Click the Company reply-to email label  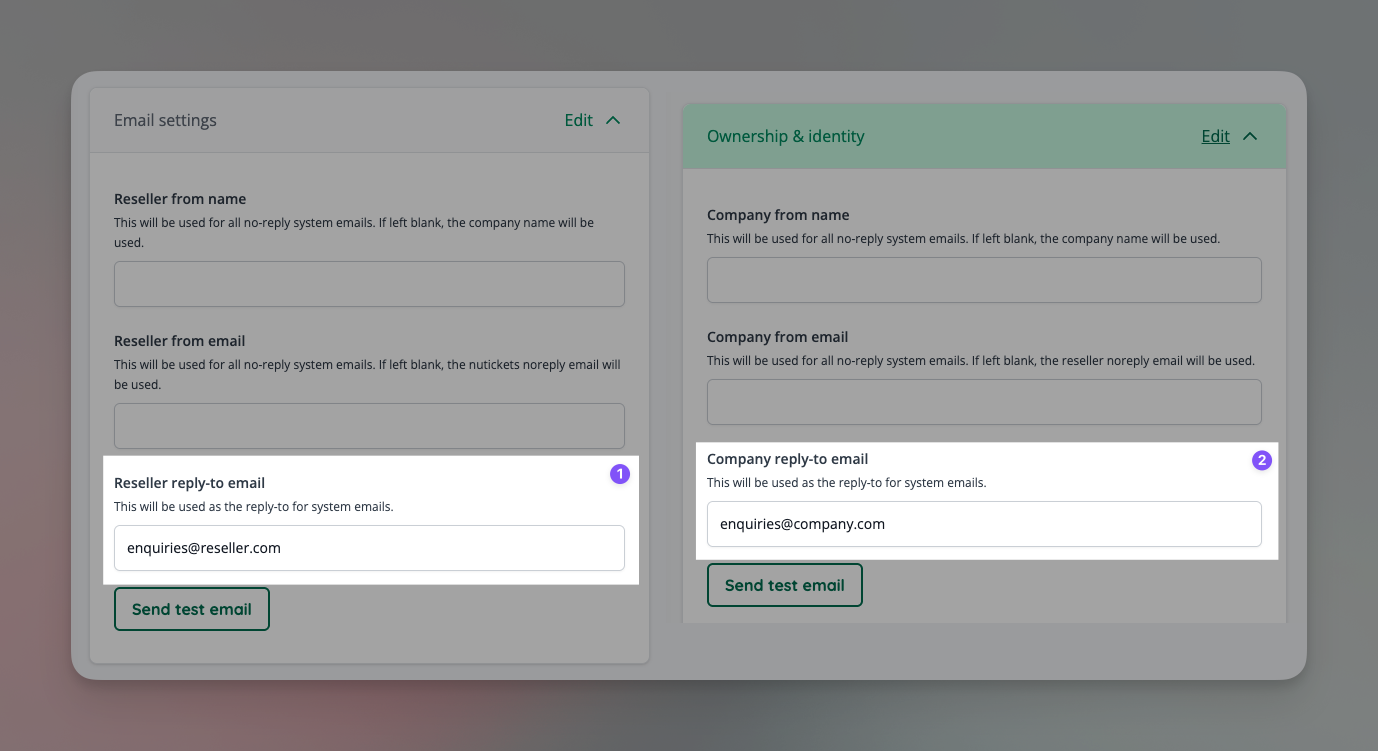click(x=787, y=459)
